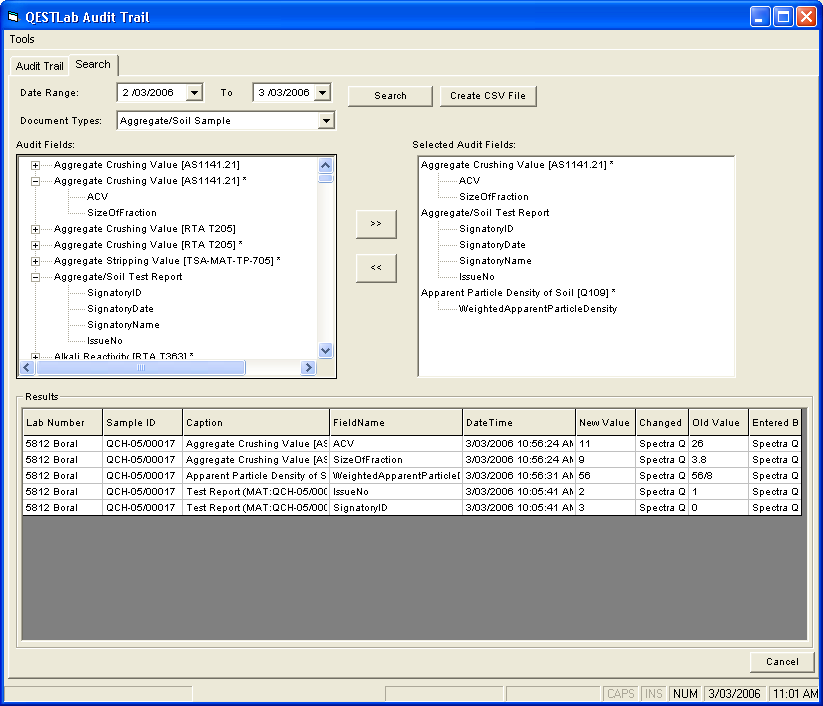
Task: Open the end date dropdown
Action: click(x=321, y=93)
